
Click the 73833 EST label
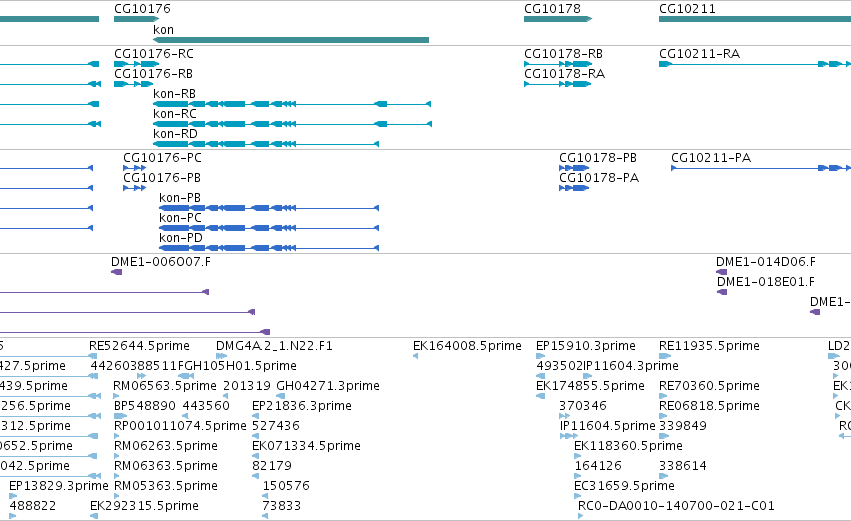click(281, 506)
